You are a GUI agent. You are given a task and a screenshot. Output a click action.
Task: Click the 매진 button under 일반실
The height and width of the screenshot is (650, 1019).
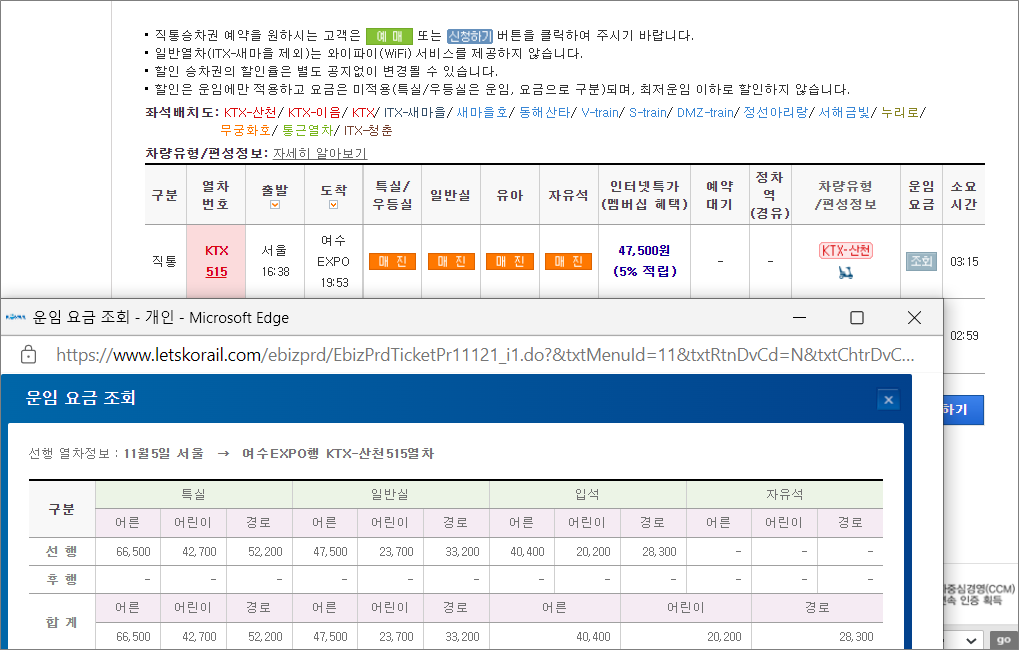451,261
